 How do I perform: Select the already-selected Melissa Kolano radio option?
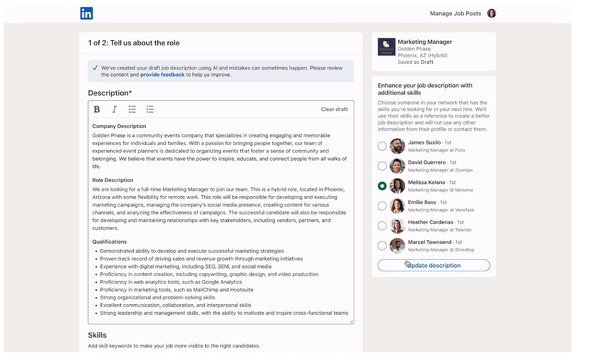pos(382,186)
